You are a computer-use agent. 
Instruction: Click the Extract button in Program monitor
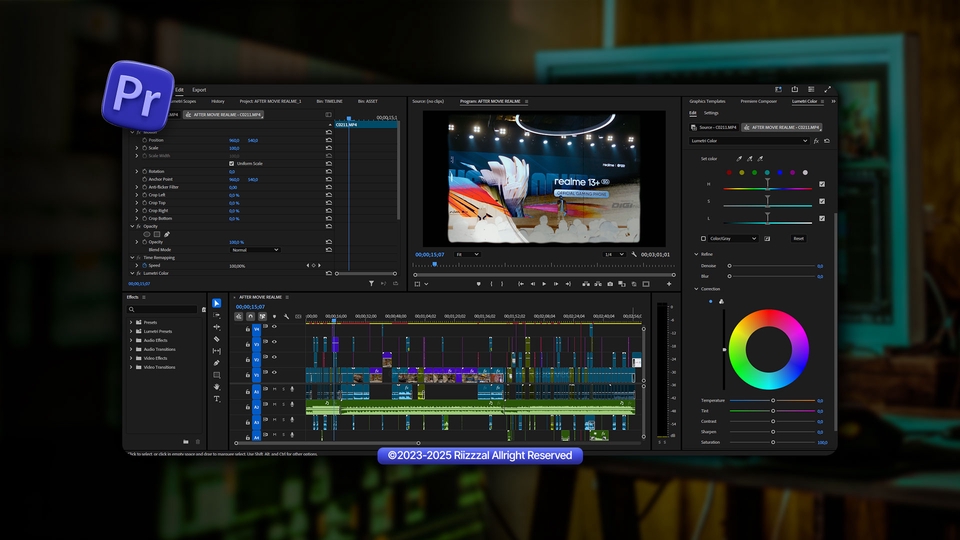coord(598,284)
